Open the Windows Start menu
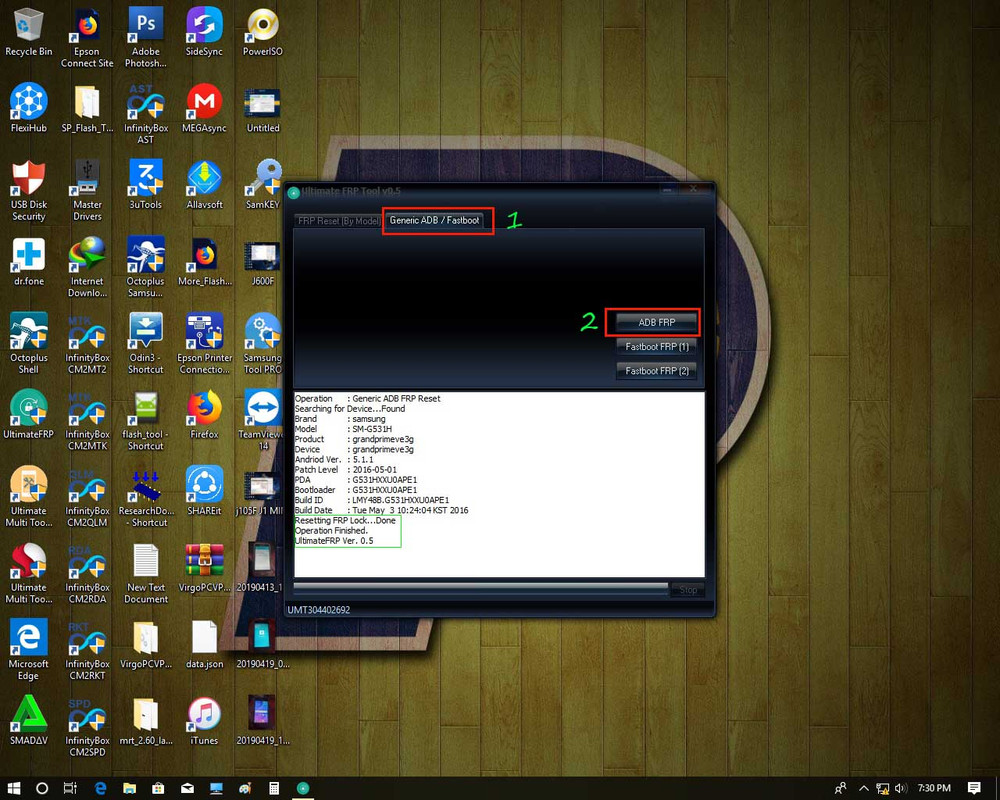The height and width of the screenshot is (800, 1000). point(13,788)
